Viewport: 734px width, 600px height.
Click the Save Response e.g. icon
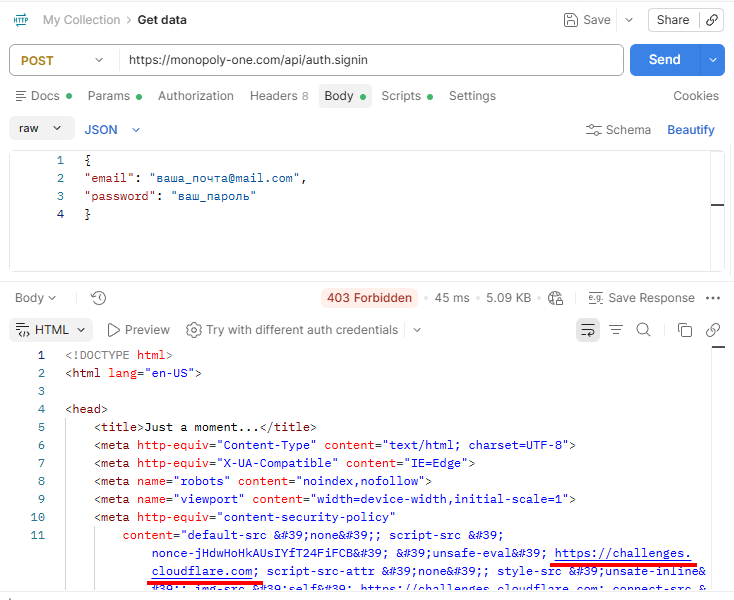click(x=595, y=298)
